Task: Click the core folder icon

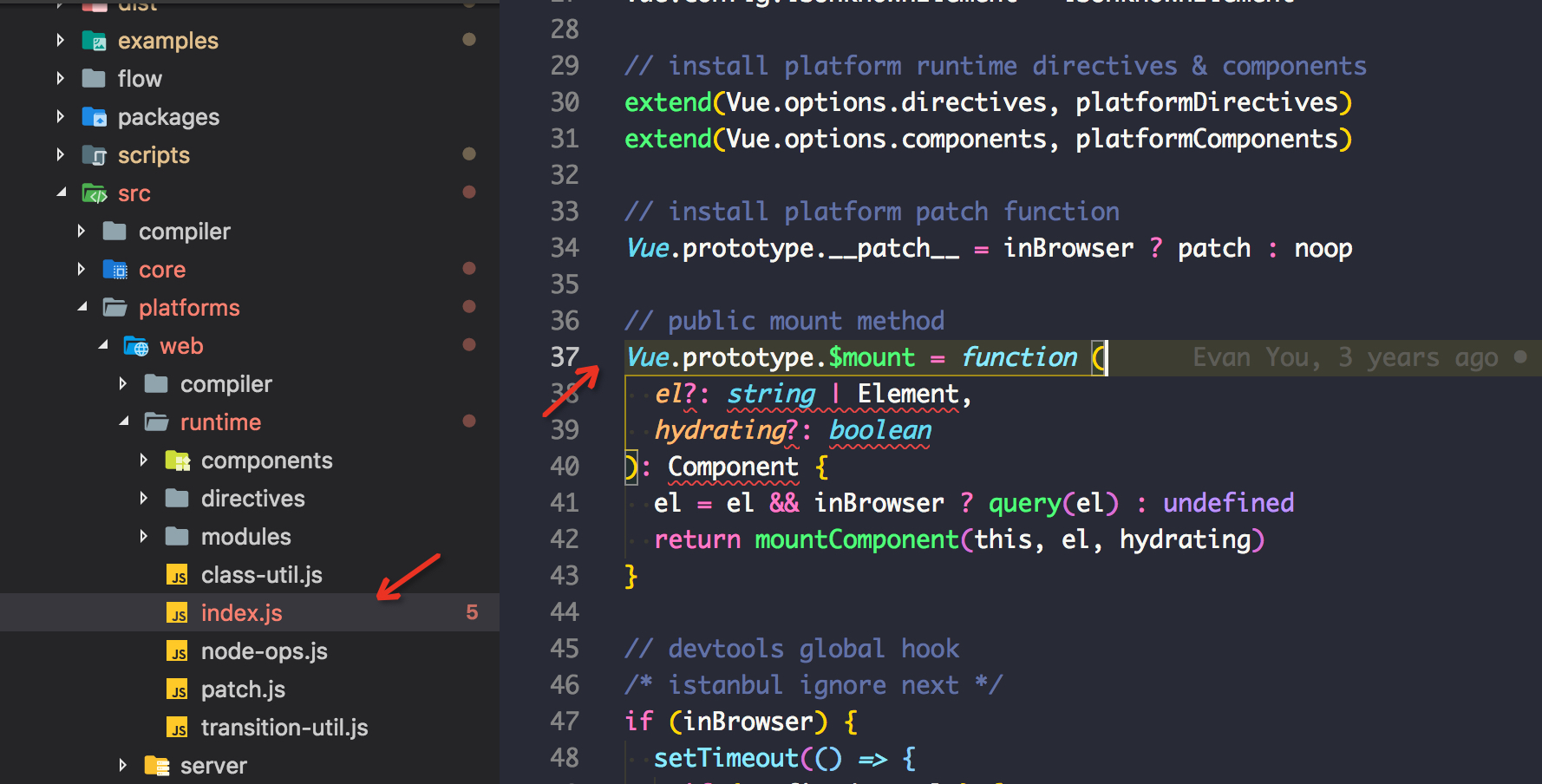Action: click(x=114, y=269)
